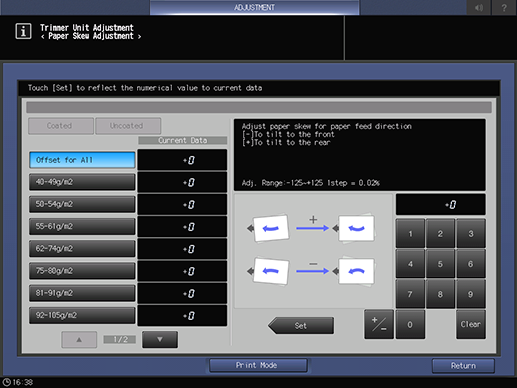The width and height of the screenshot is (517, 388).
Task: Tap the 1/2 page indicator
Action: pyautogui.click(x=120, y=339)
